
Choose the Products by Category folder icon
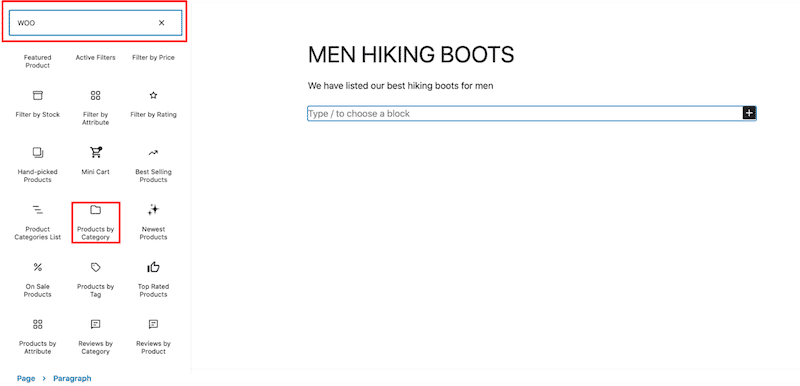(x=95, y=210)
